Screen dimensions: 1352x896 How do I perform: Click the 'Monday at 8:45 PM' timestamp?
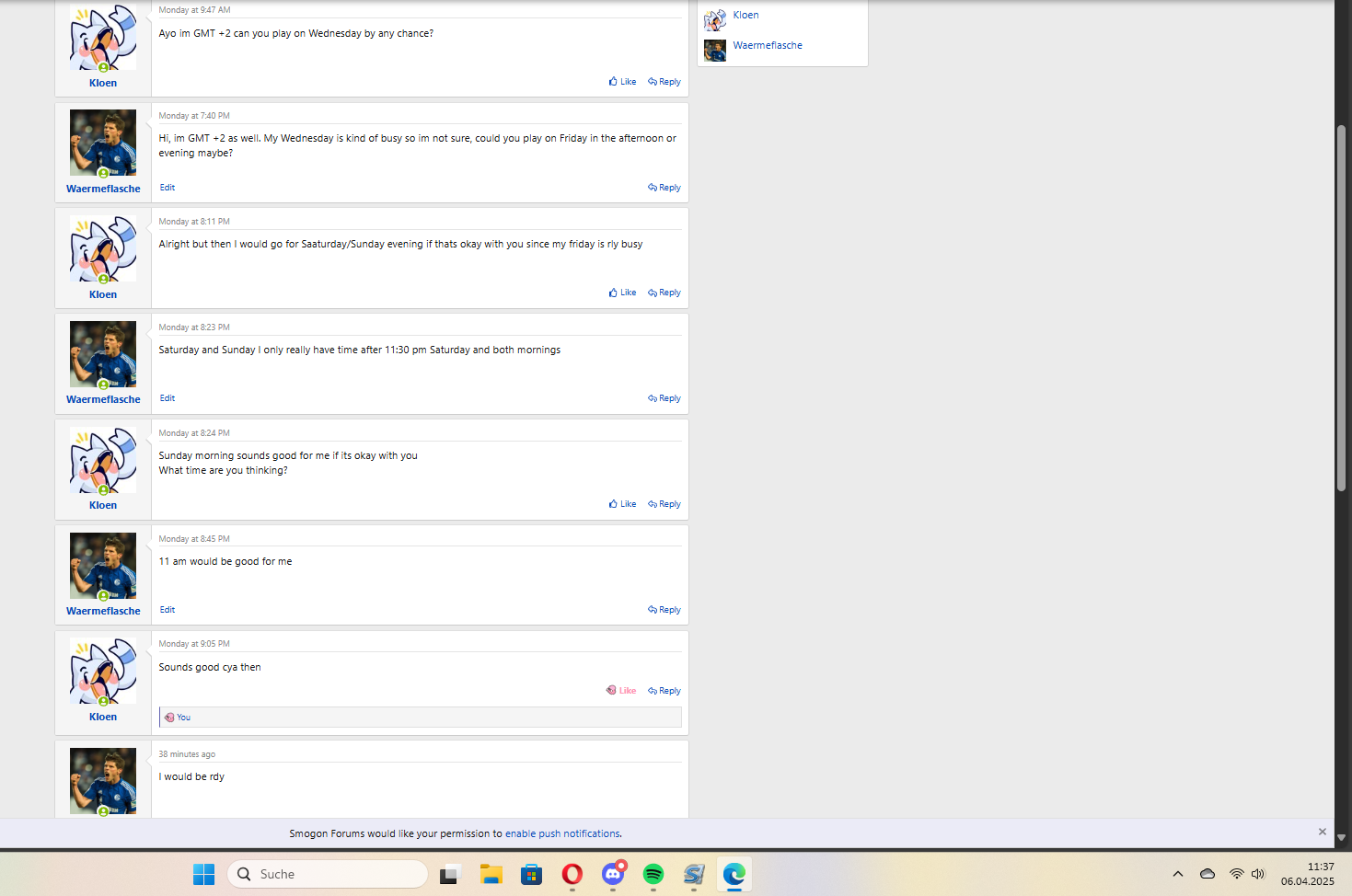(x=194, y=539)
